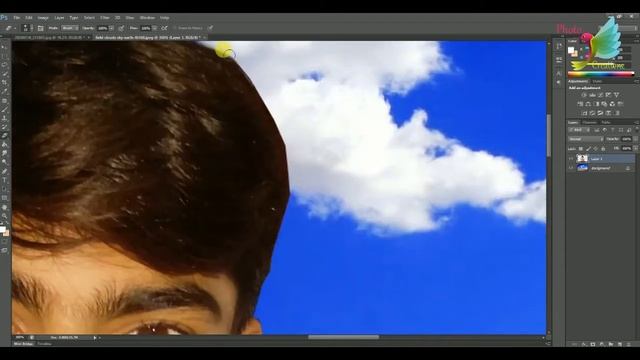Toggle lock image pixels
The width and height of the screenshot is (640, 360).
(588, 149)
